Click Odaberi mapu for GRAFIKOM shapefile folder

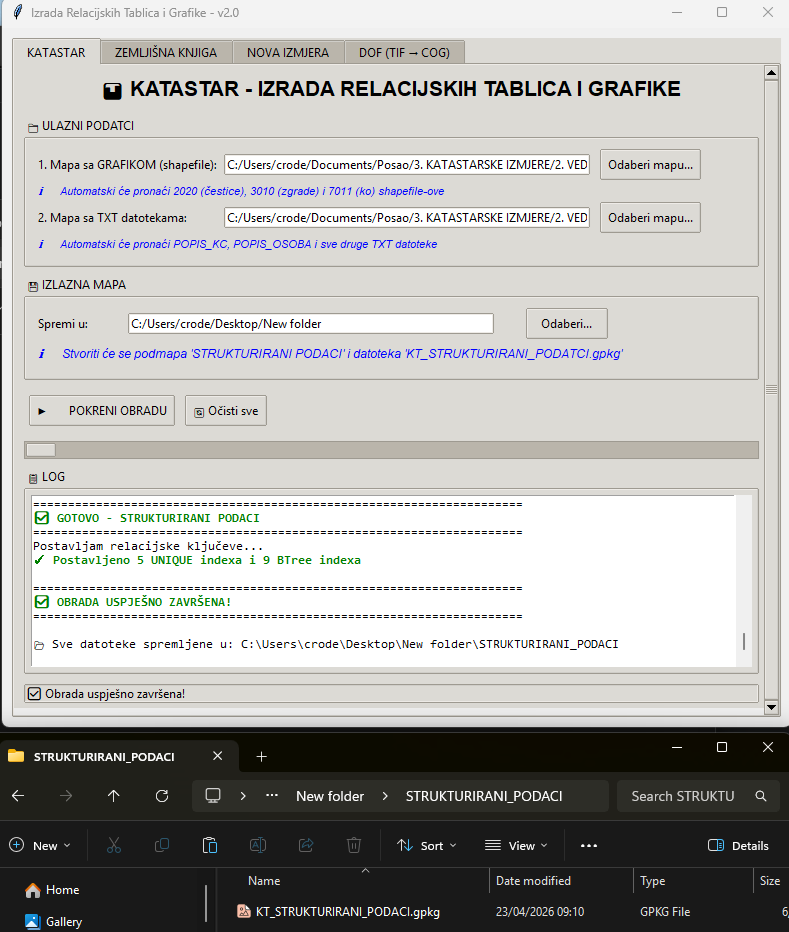[650, 165]
